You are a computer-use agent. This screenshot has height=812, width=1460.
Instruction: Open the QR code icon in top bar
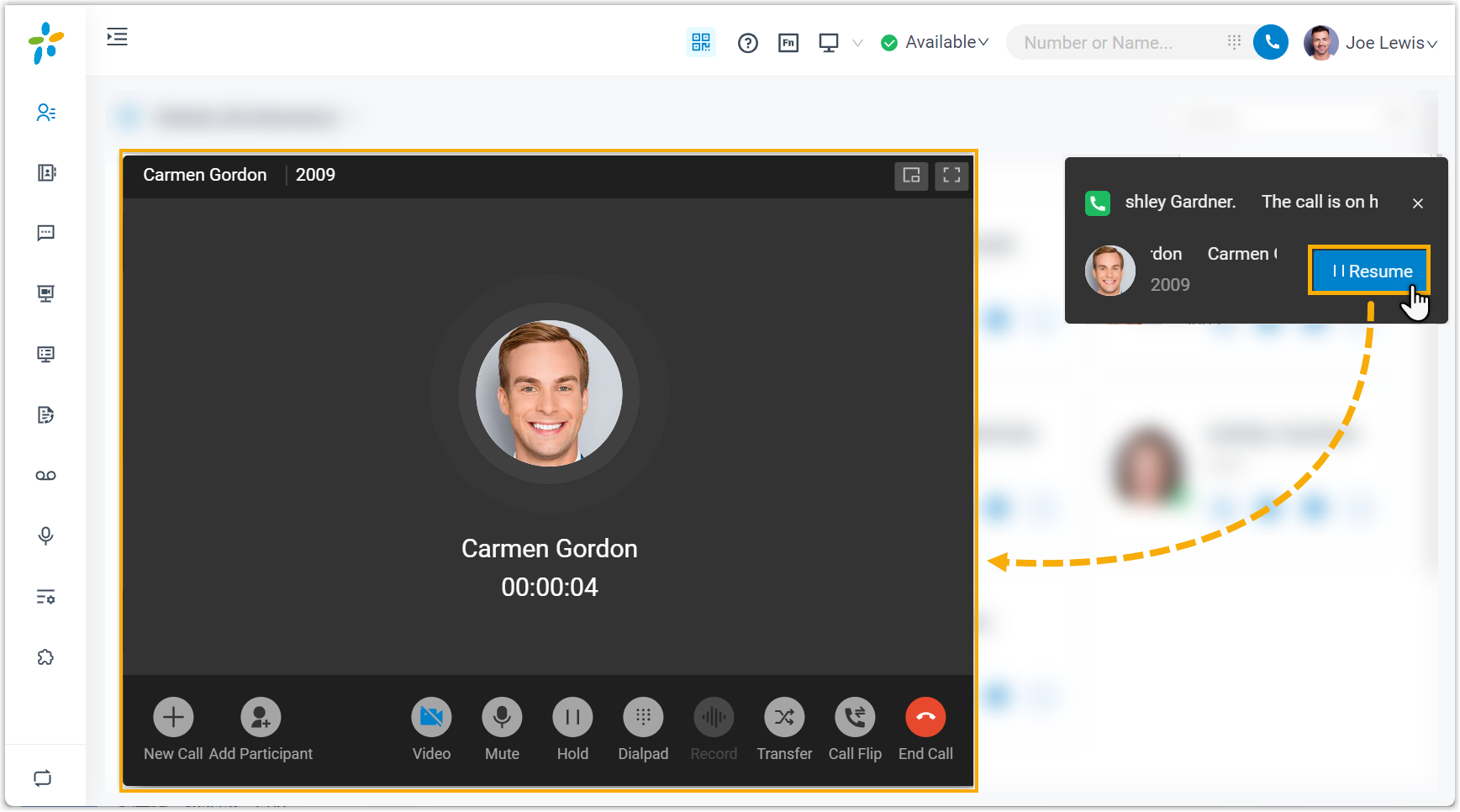701,42
